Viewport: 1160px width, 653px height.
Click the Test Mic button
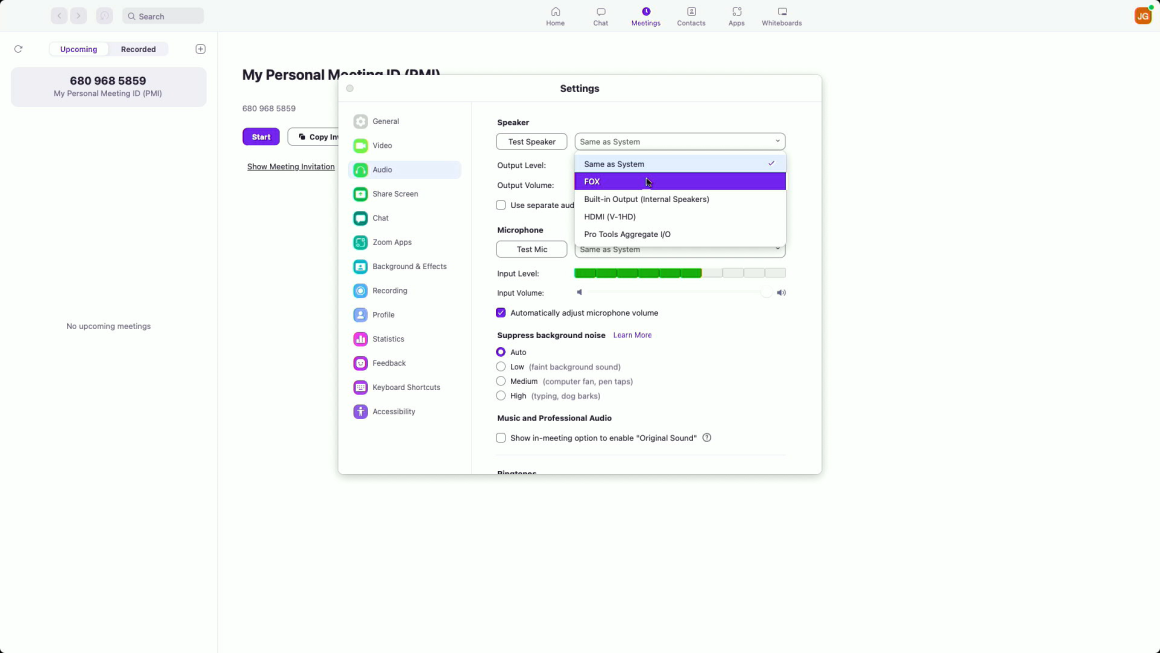point(531,249)
